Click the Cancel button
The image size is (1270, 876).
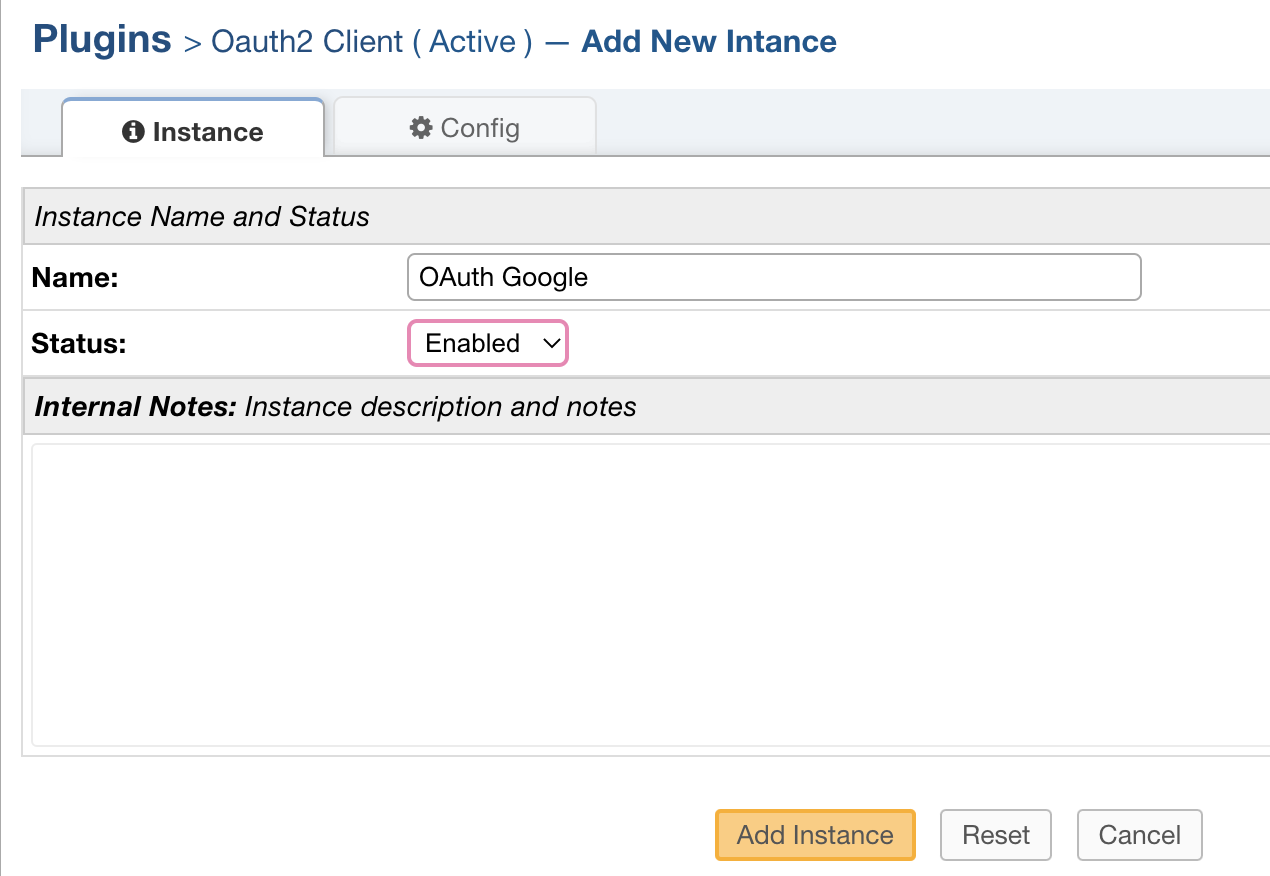point(1139,834)
